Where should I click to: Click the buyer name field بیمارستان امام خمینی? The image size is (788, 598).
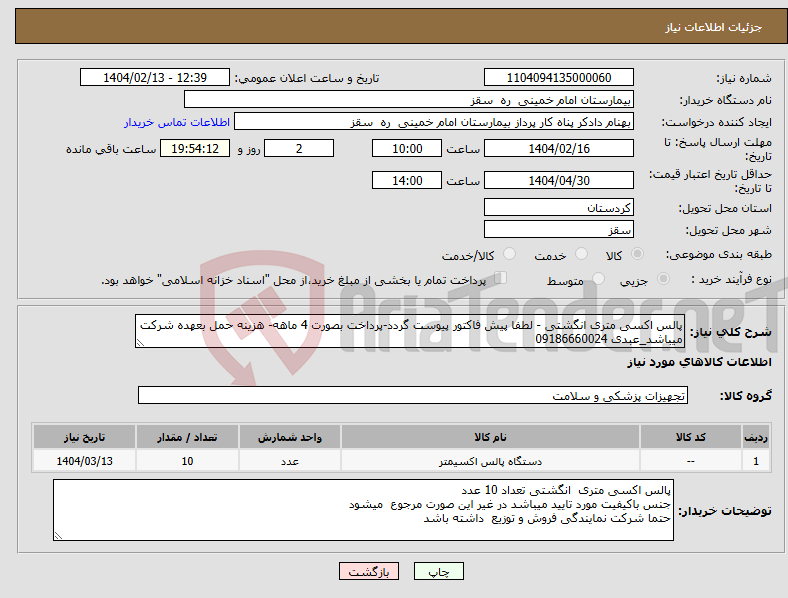coord(409,99)
